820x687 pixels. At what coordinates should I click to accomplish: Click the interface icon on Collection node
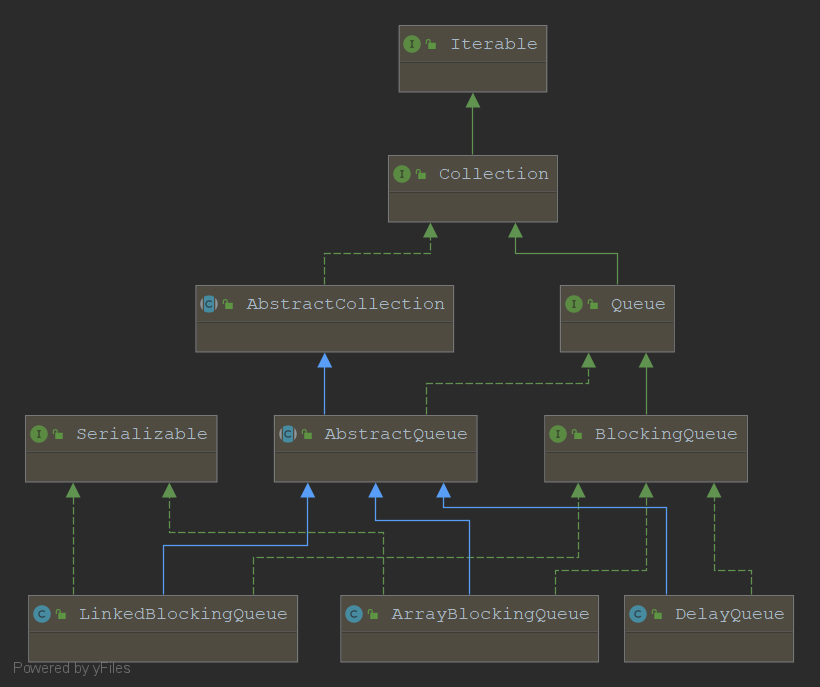pyautogui.click(x=402, y=174)
